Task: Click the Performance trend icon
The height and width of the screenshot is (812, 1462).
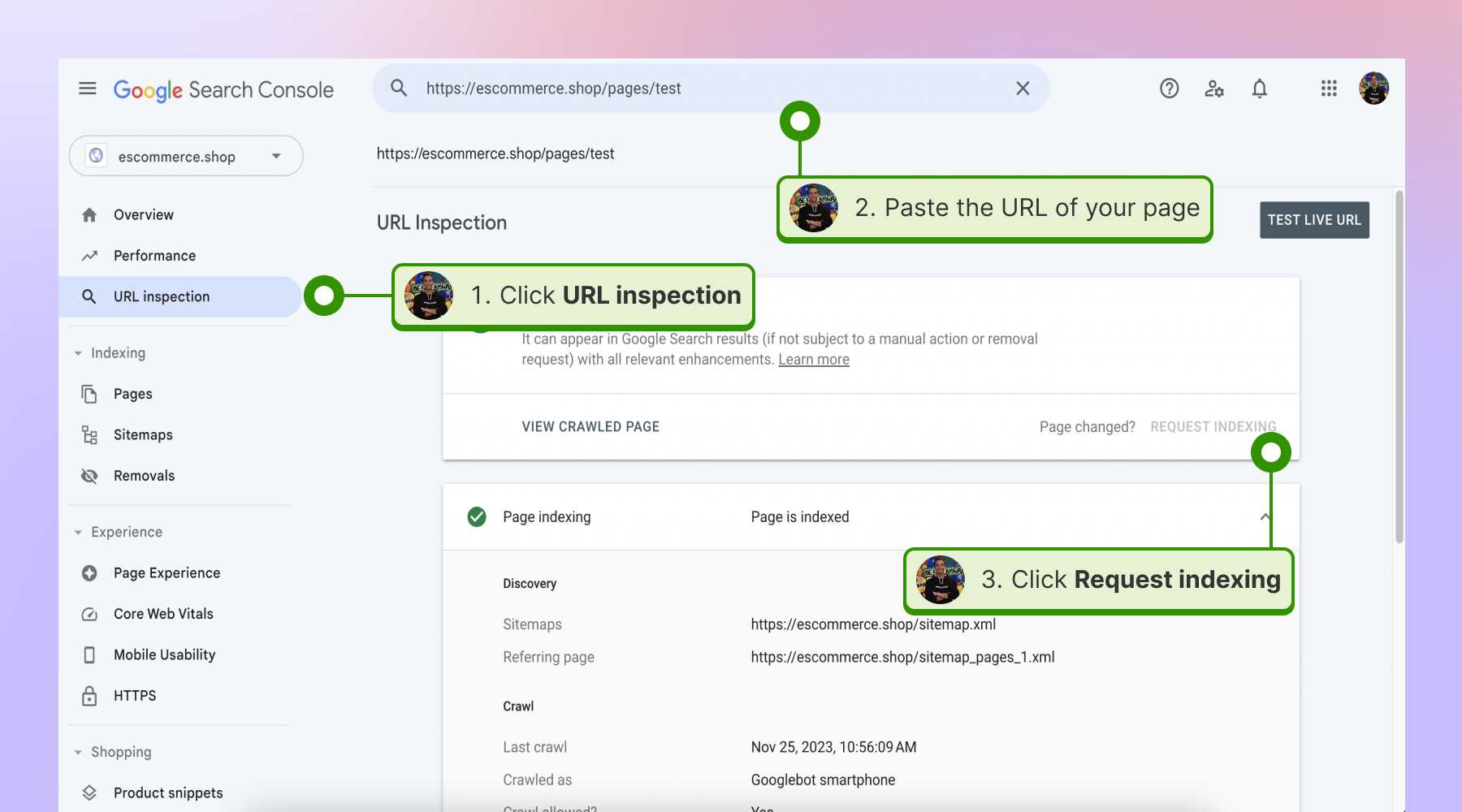Action: (x=89, y=256)
